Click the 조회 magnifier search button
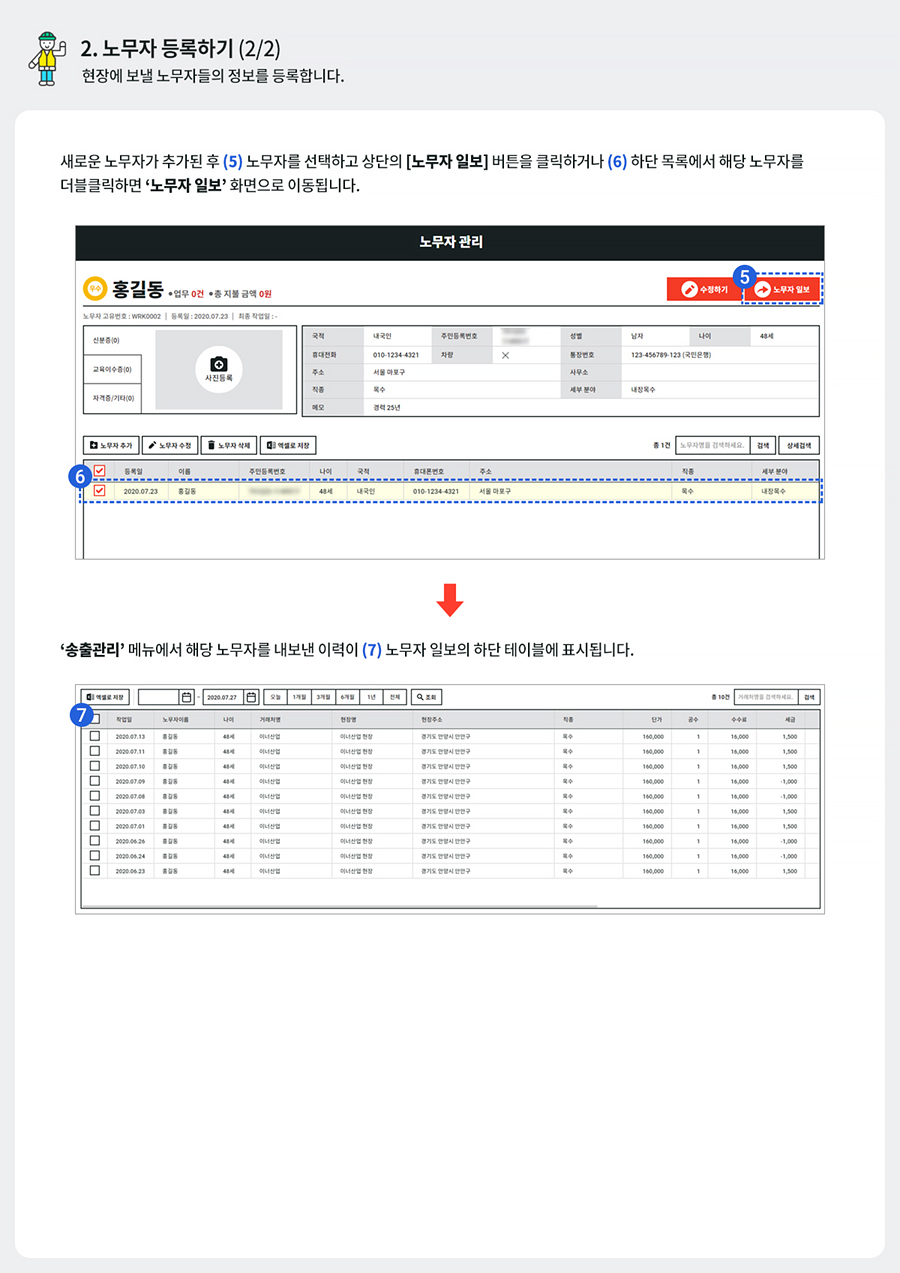 pos(425,698)
